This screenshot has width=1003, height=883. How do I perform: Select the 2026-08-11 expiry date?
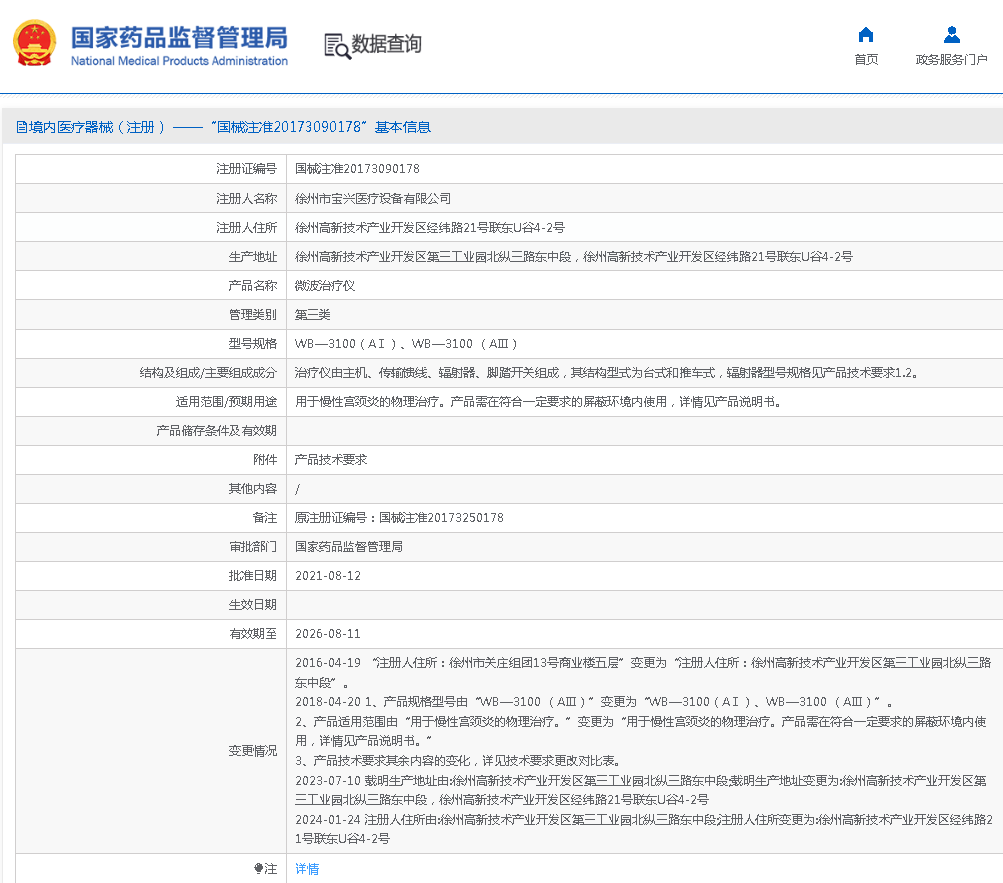(328, 633)
